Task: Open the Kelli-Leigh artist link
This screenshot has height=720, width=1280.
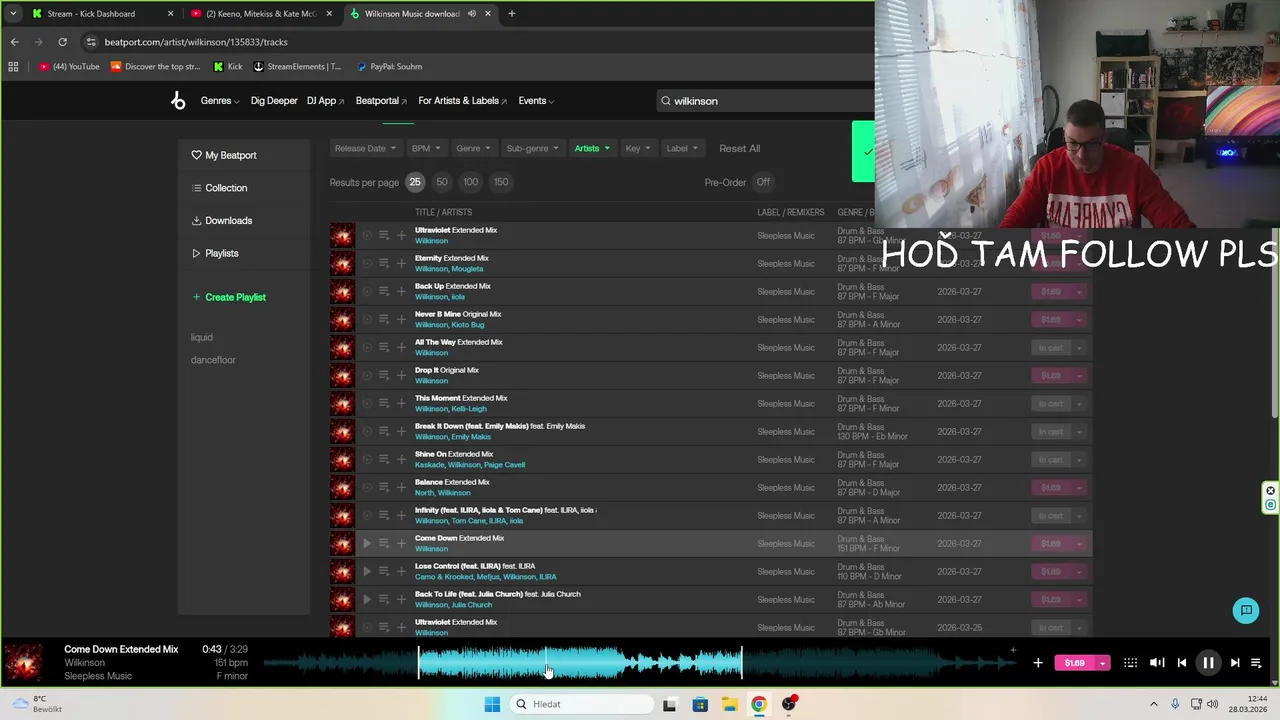Action: pos(469,409)
